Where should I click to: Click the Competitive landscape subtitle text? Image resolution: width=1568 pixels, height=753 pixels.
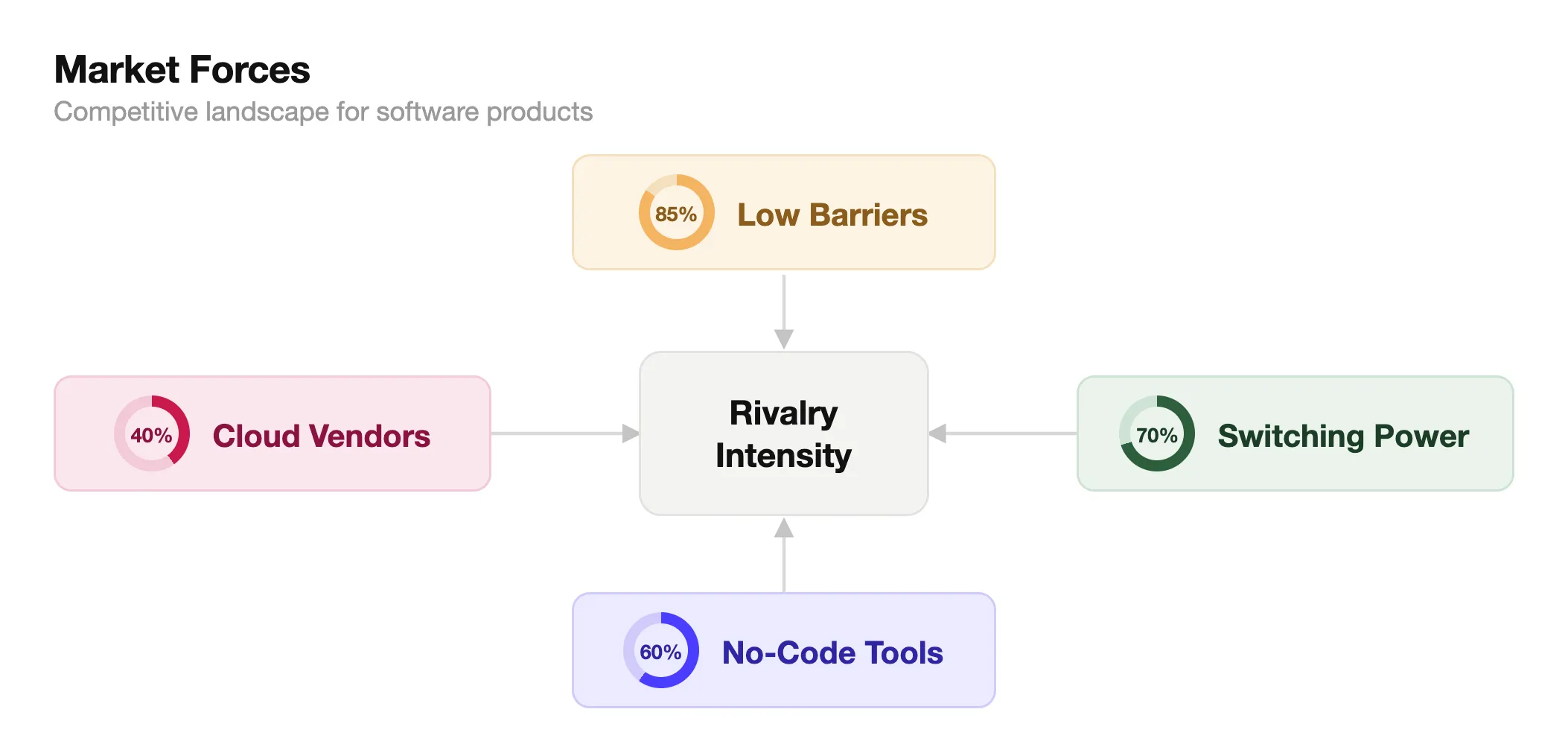[x=323, y=112]
